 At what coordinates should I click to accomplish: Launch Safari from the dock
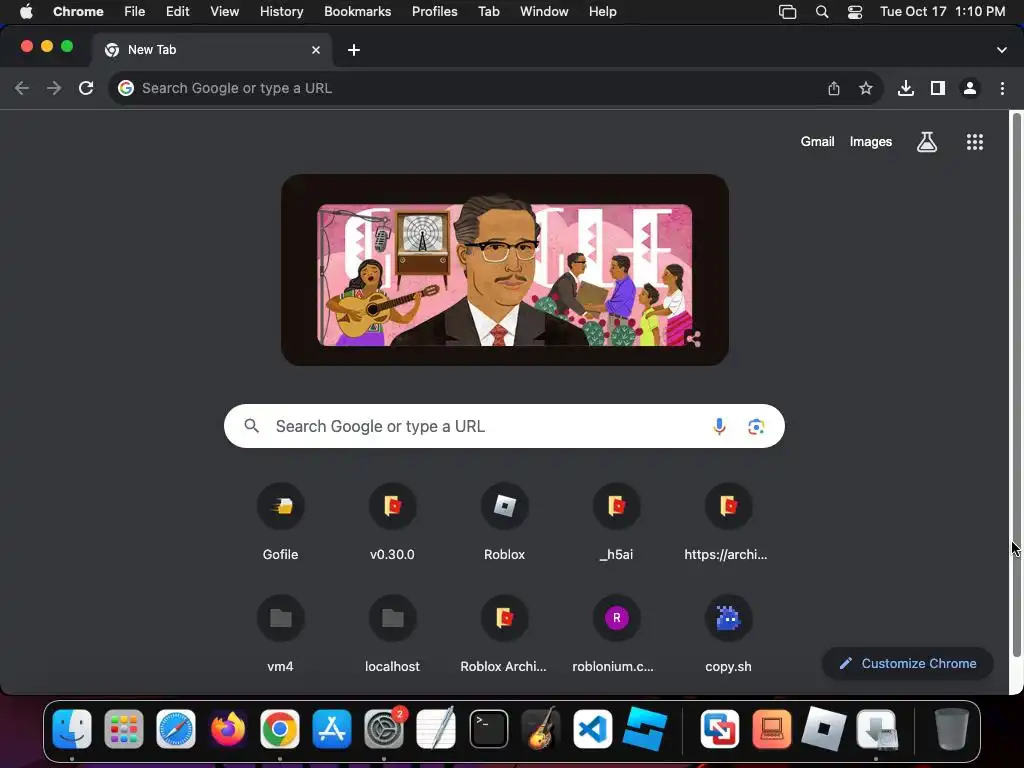click(x=176, y=729)
